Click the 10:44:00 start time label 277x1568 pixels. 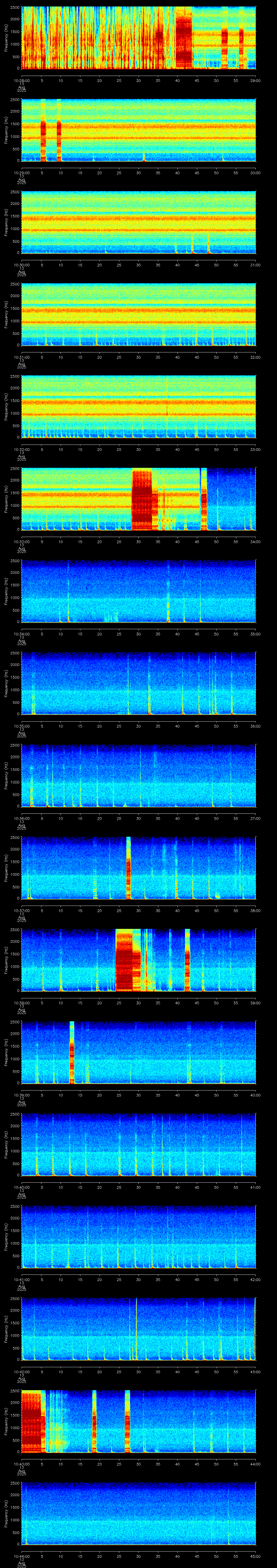[x=21, y=1556]
